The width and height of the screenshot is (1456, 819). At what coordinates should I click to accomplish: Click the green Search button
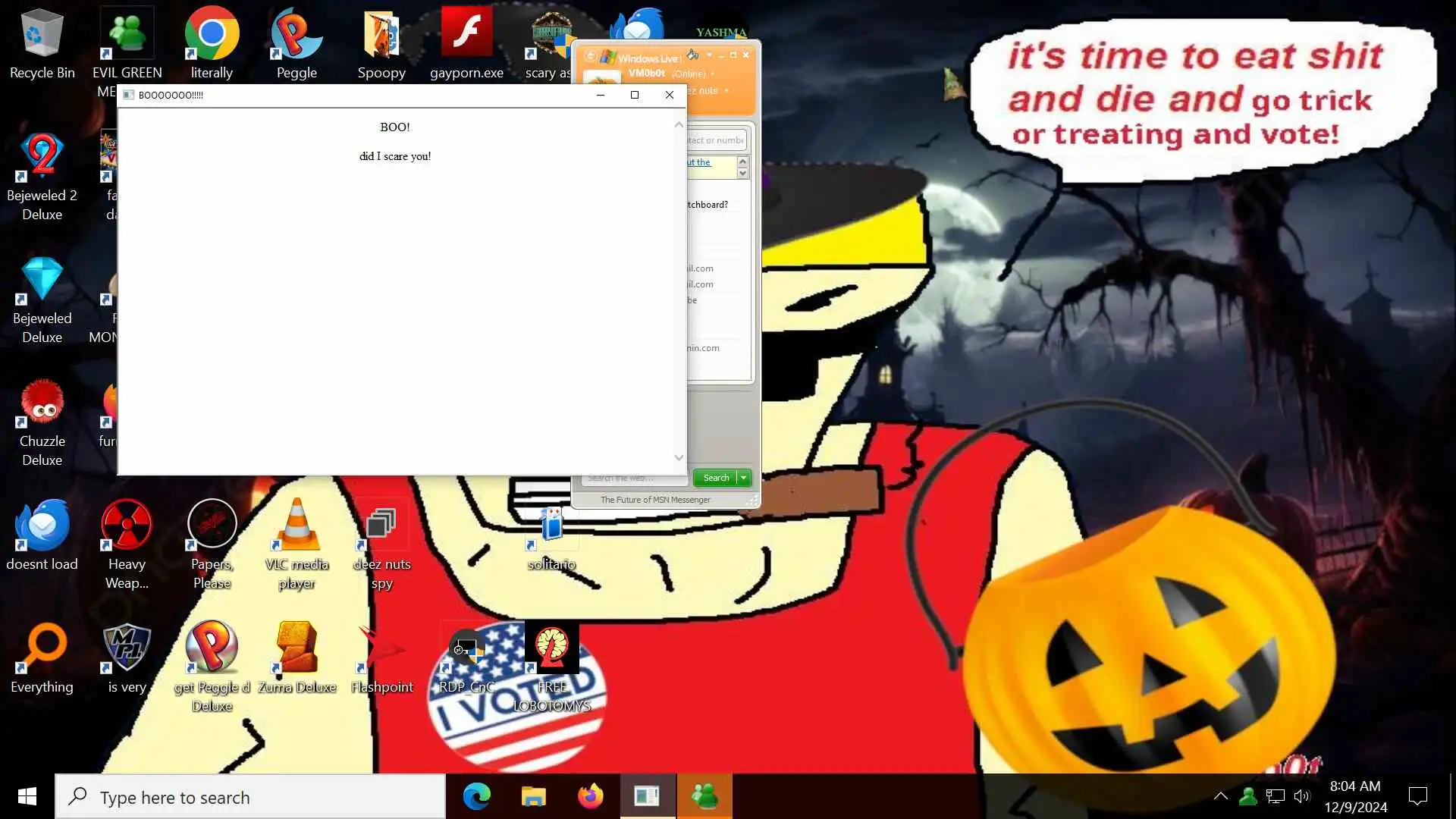point(715,478)
